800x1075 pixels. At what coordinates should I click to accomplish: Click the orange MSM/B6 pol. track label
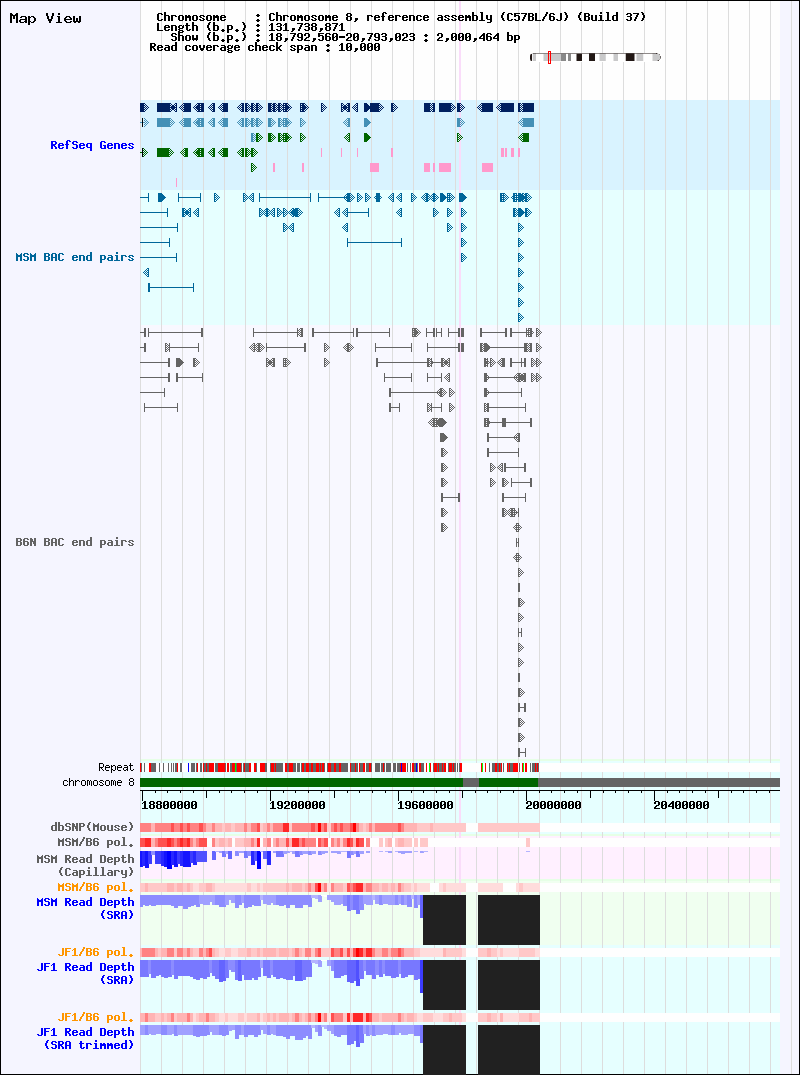tap(96, 887)
